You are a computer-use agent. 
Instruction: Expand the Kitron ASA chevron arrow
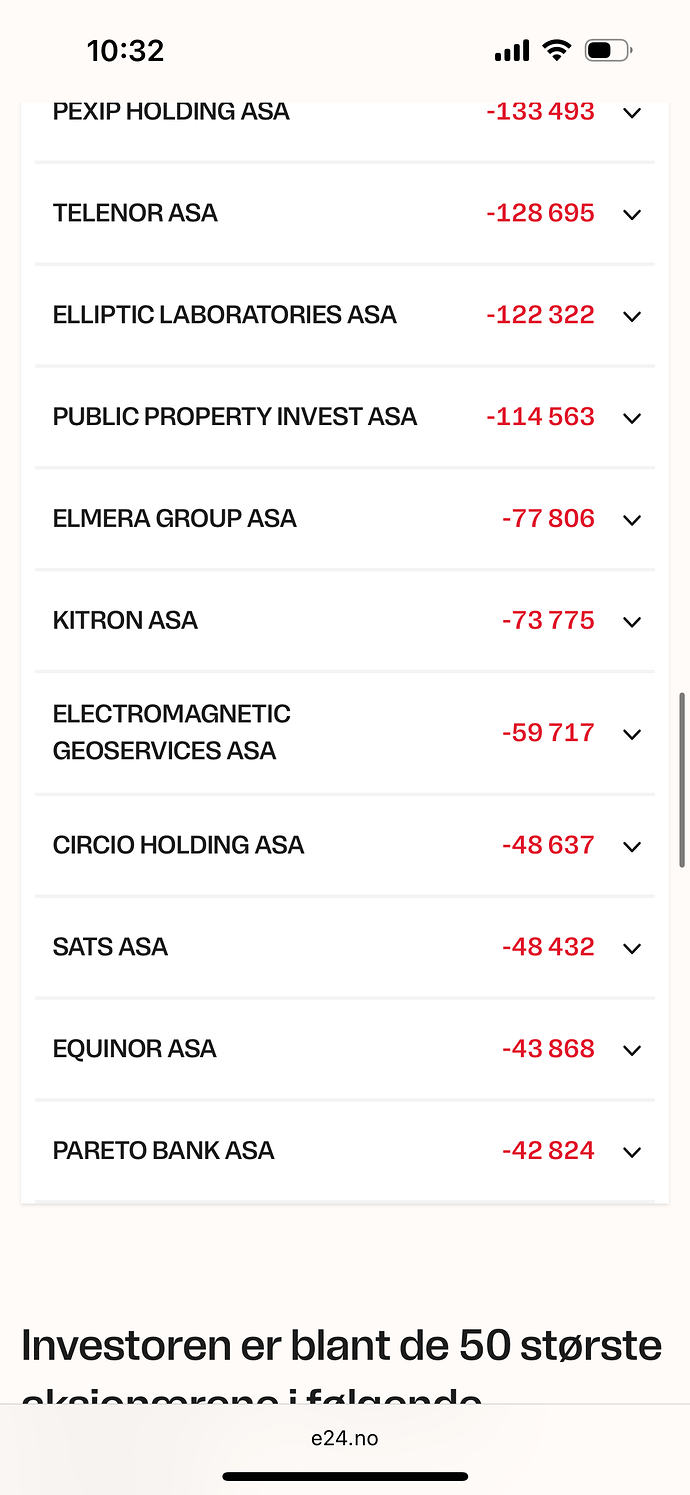click(631, 622)
